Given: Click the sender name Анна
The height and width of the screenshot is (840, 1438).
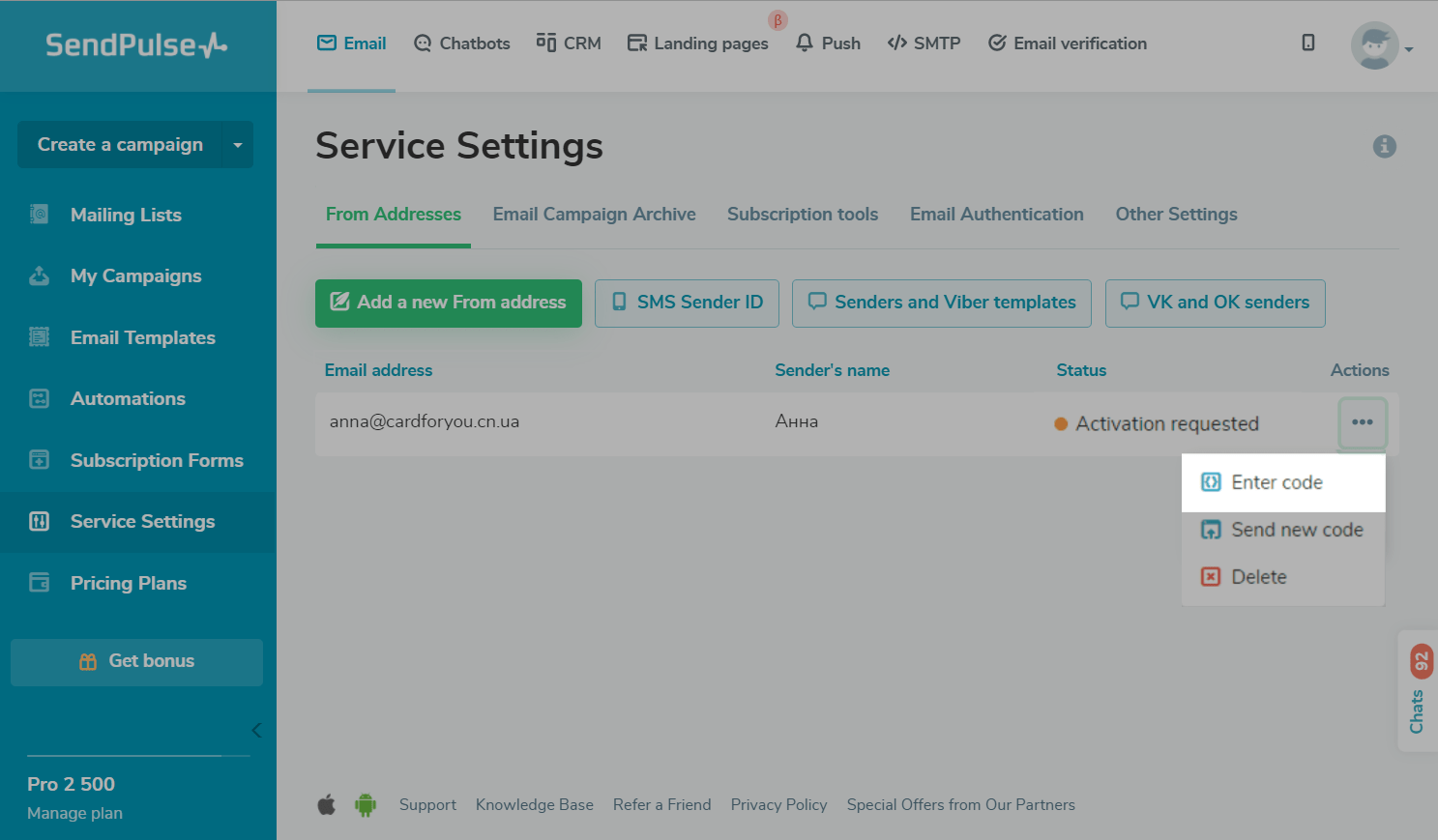Looking at the screenshot, I should point(797,421).
